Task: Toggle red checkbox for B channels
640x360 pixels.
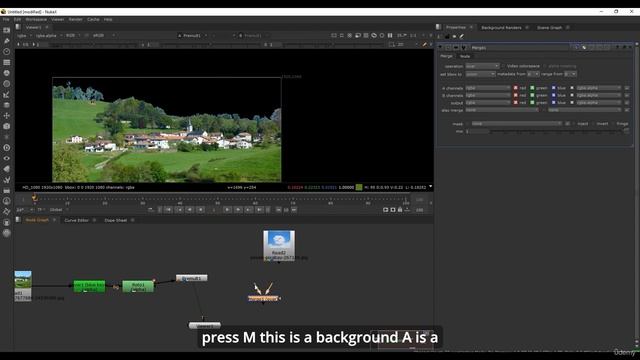Action: pyautogui.click(x=516, y=95)
